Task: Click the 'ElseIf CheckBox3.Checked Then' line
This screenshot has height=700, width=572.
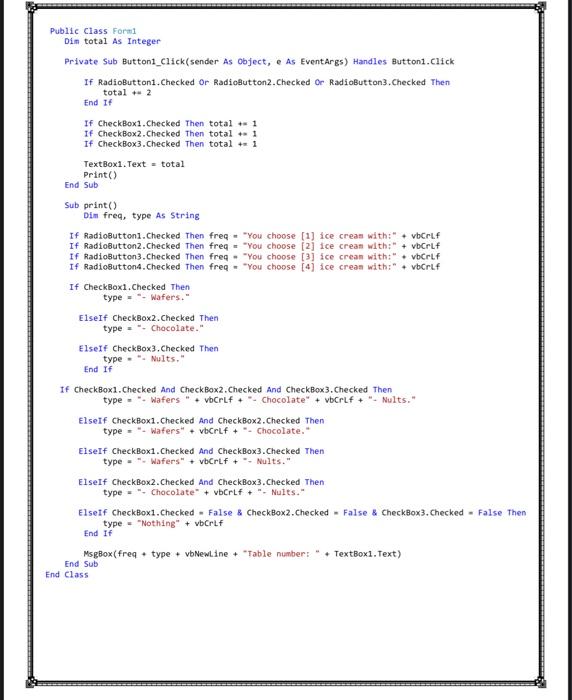Action: tap(148, 349)
